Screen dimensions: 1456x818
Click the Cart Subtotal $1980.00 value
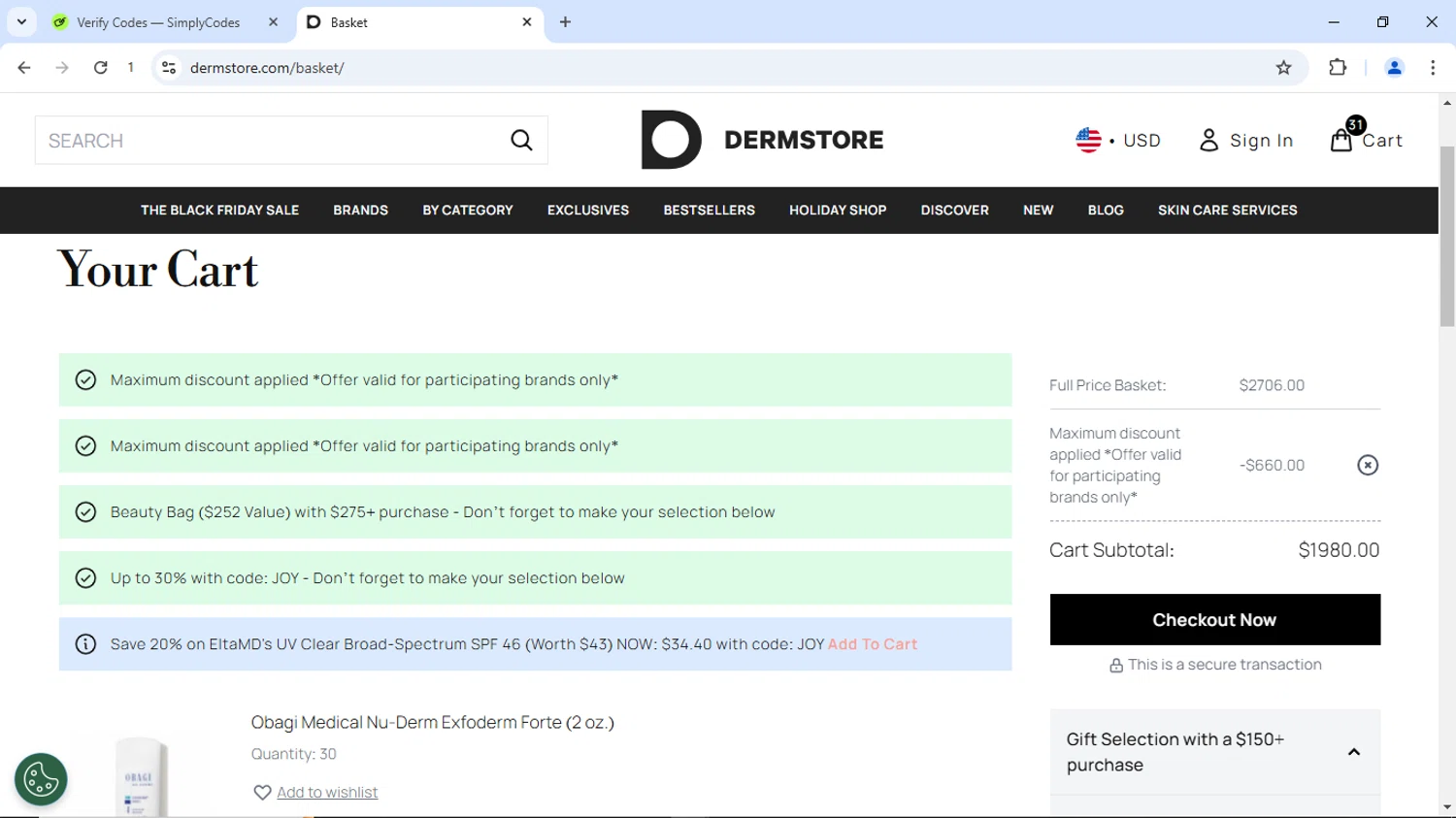point(1339,550)
